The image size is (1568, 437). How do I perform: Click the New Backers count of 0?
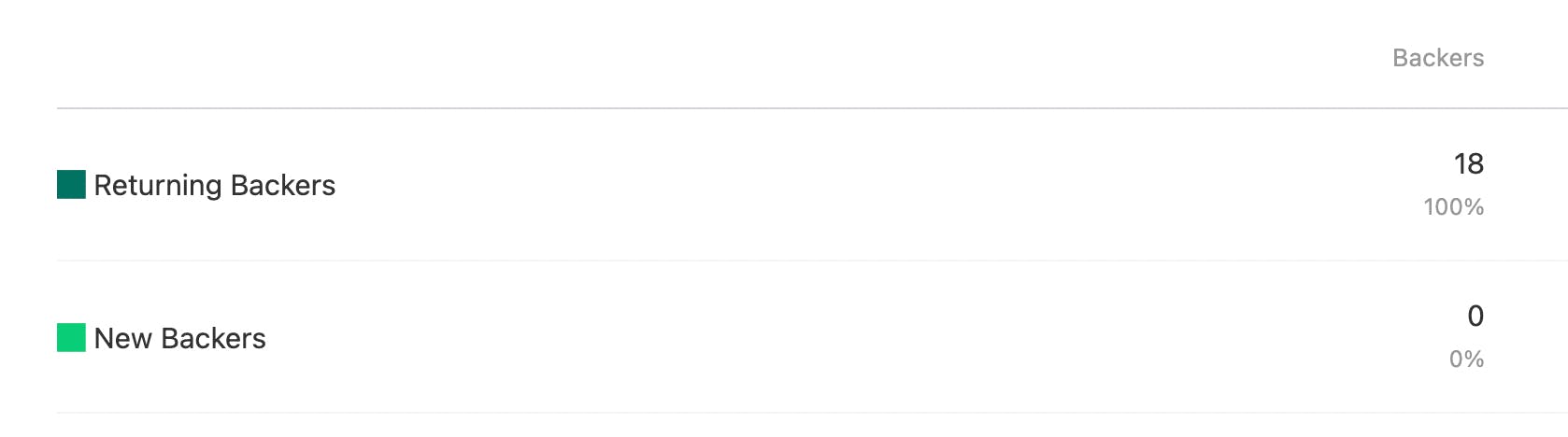click(1475, 317)
